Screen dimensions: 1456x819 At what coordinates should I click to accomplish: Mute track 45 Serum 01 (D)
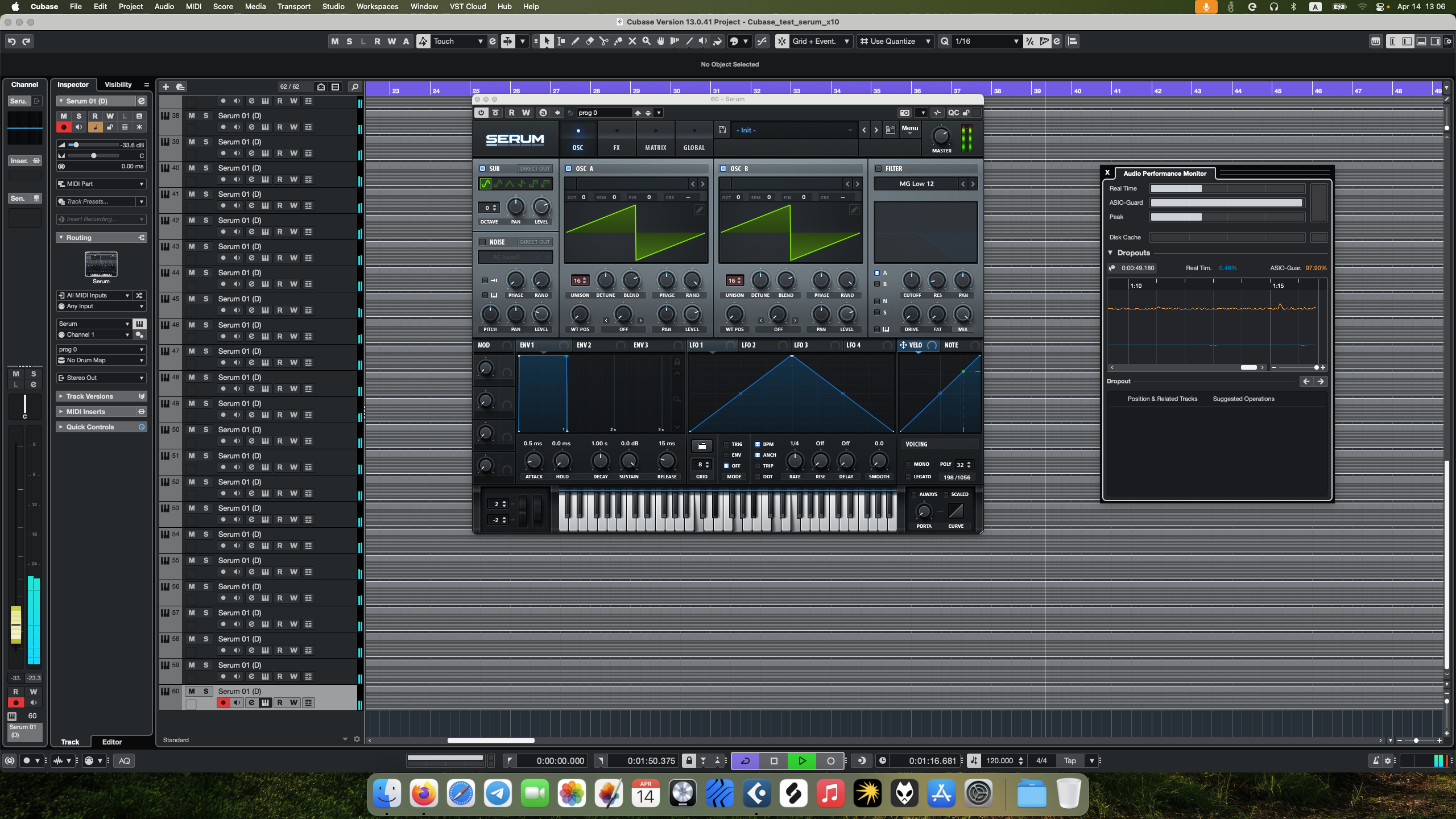click(192, 299)
